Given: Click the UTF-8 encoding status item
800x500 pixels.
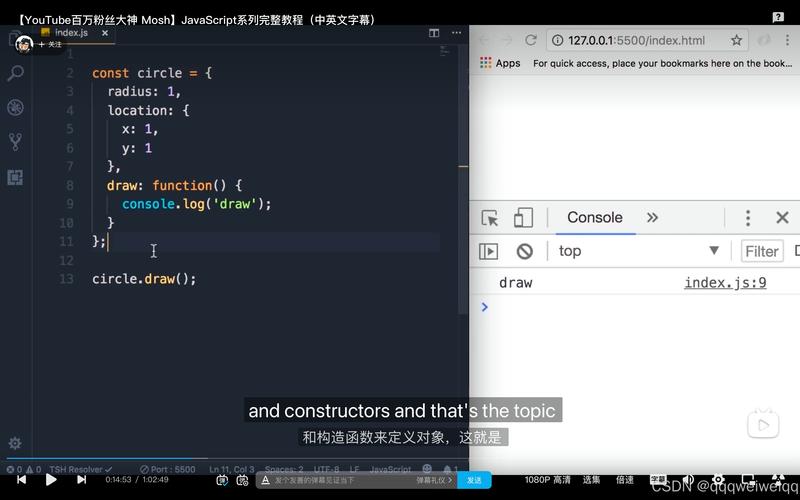Looking at the screenshot, I should (x=326, y=469).
